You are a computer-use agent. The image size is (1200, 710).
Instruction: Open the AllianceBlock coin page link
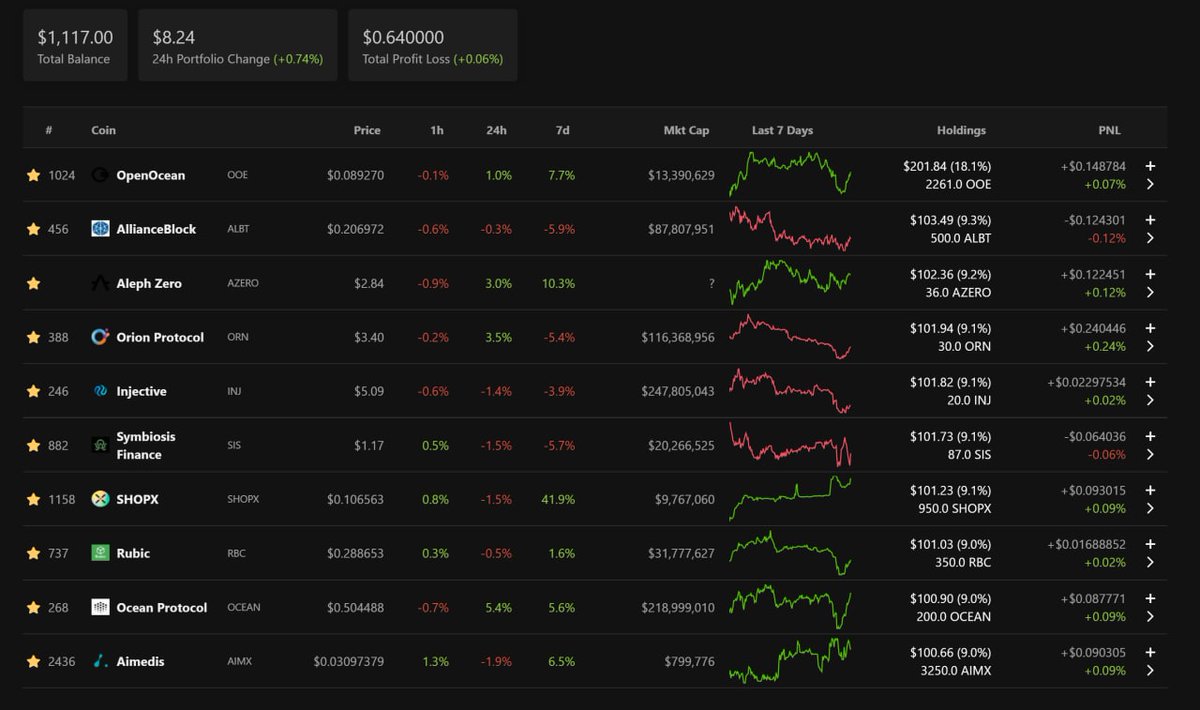[x=156, y=229]
